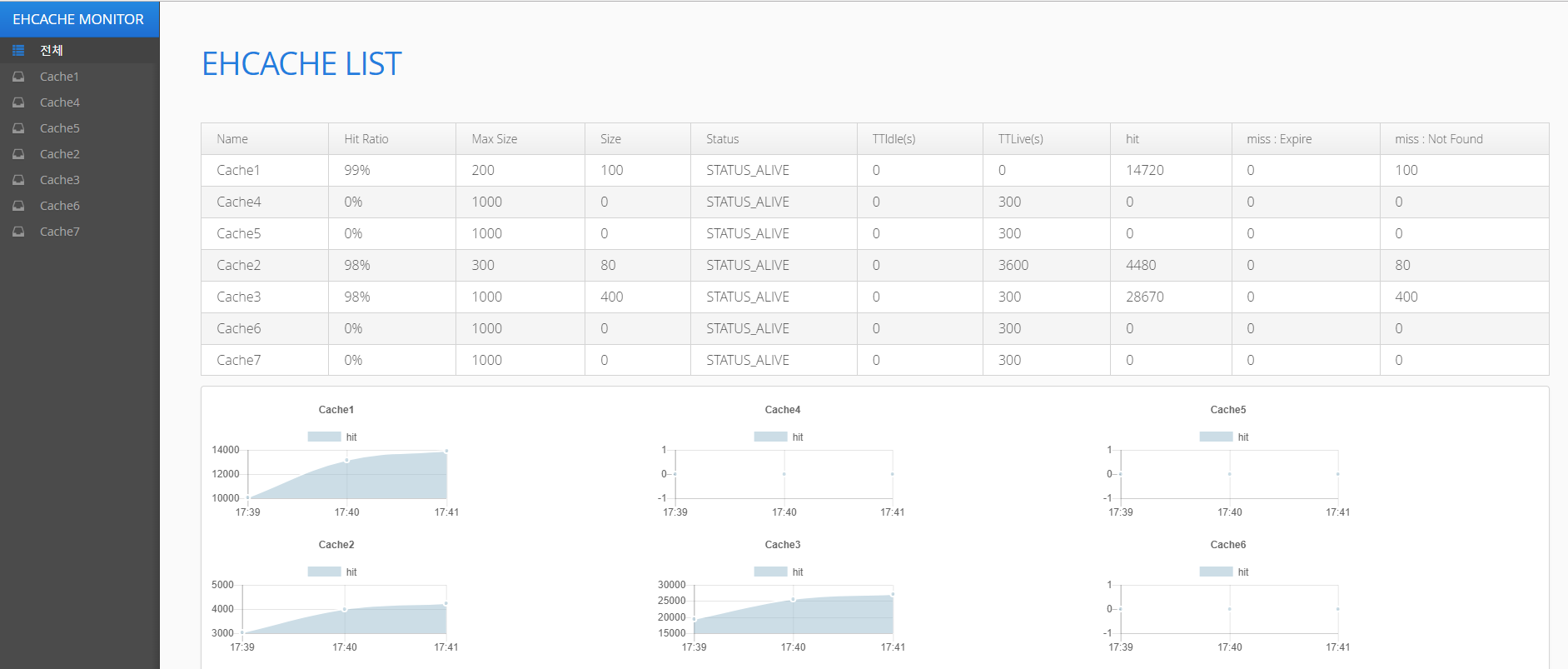
Task: Toggle hit legend swatch in Cache4 chart
Action: click(x=770, y=437)
